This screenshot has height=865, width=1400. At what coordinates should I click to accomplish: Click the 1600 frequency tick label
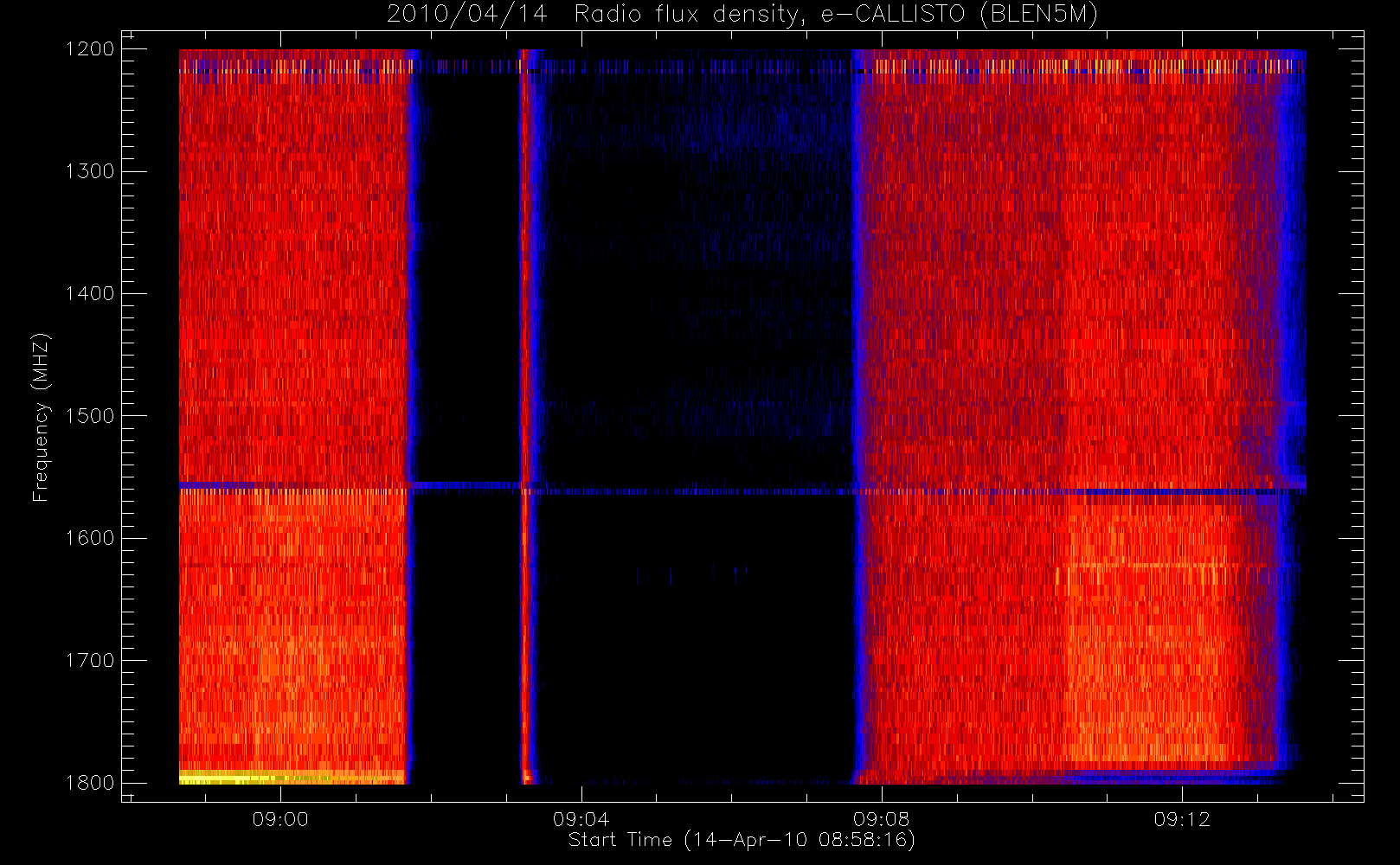coord(90,538)
